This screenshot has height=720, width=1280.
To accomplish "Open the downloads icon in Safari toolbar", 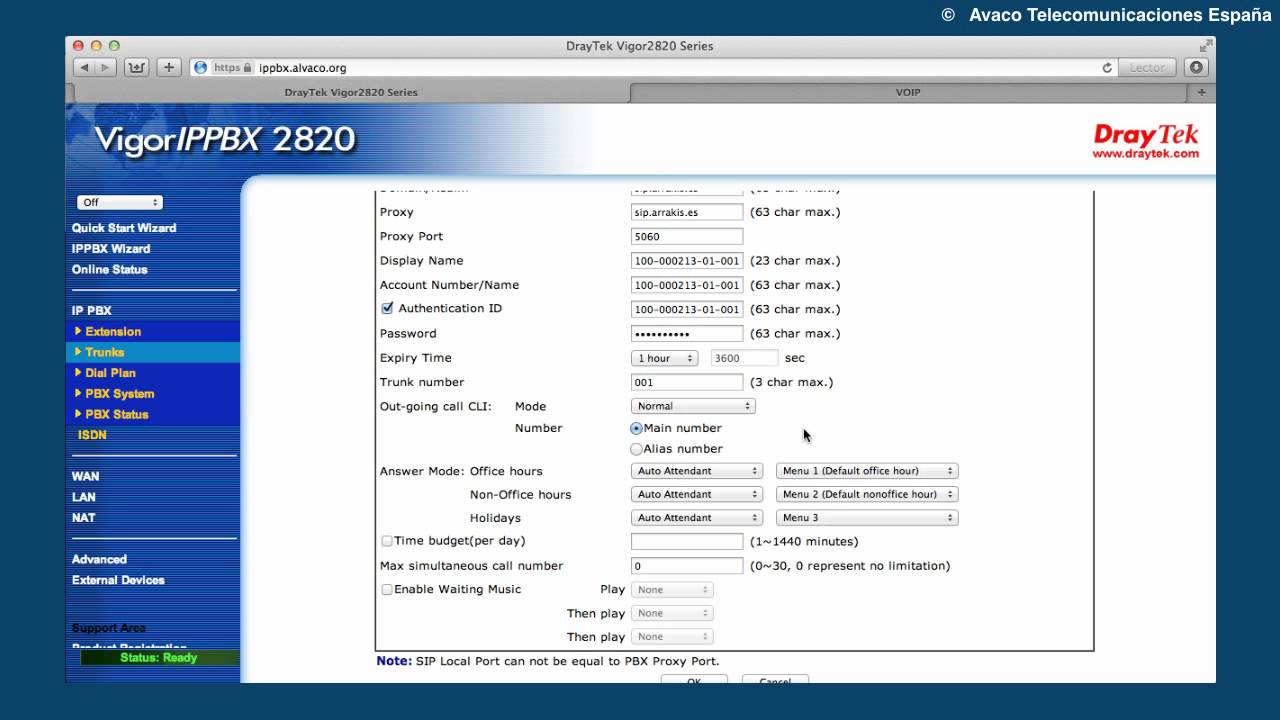I will (x=1196, y=67).
